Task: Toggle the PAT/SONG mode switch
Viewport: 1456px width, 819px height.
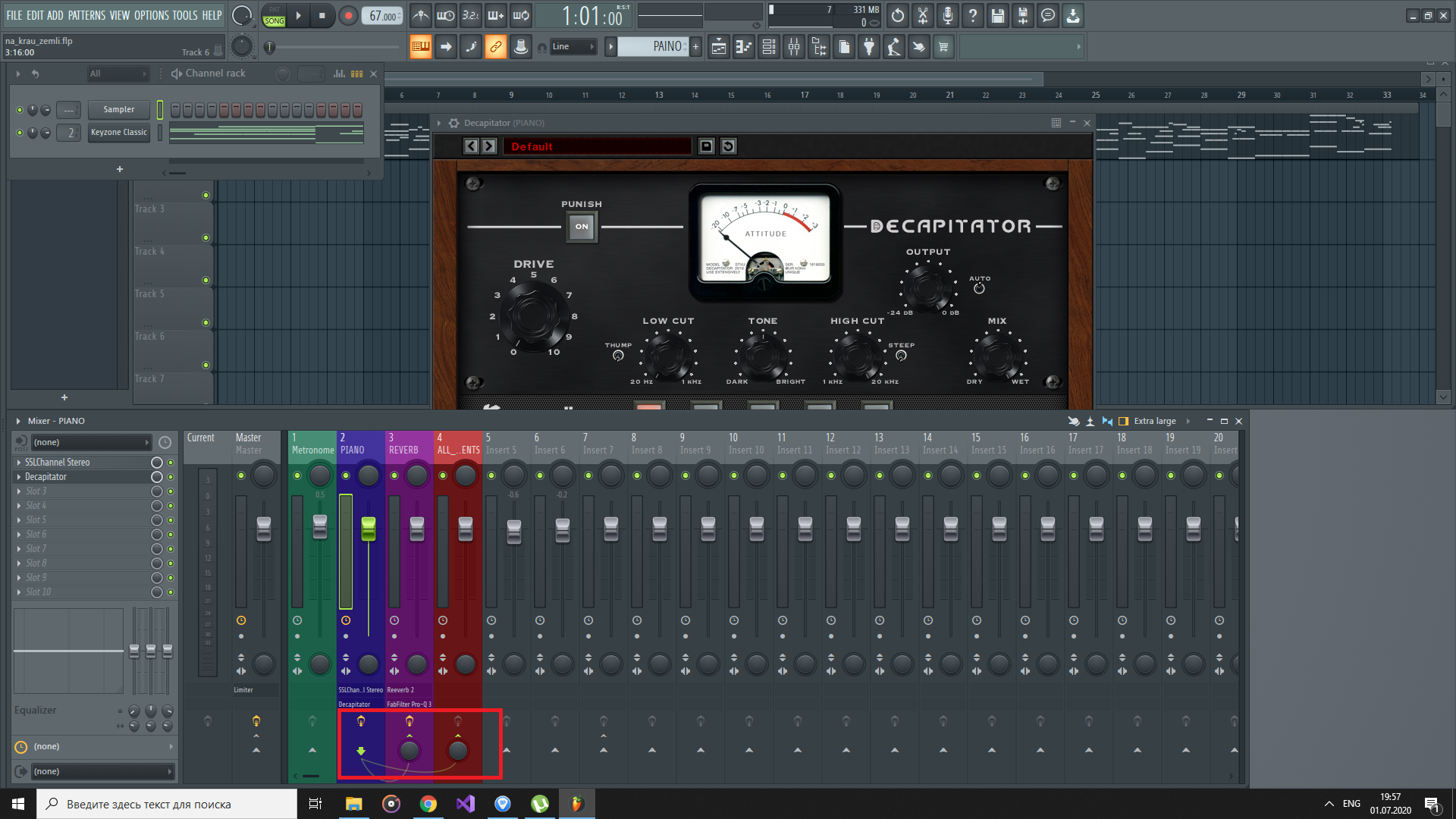Action: coord(274,16)
